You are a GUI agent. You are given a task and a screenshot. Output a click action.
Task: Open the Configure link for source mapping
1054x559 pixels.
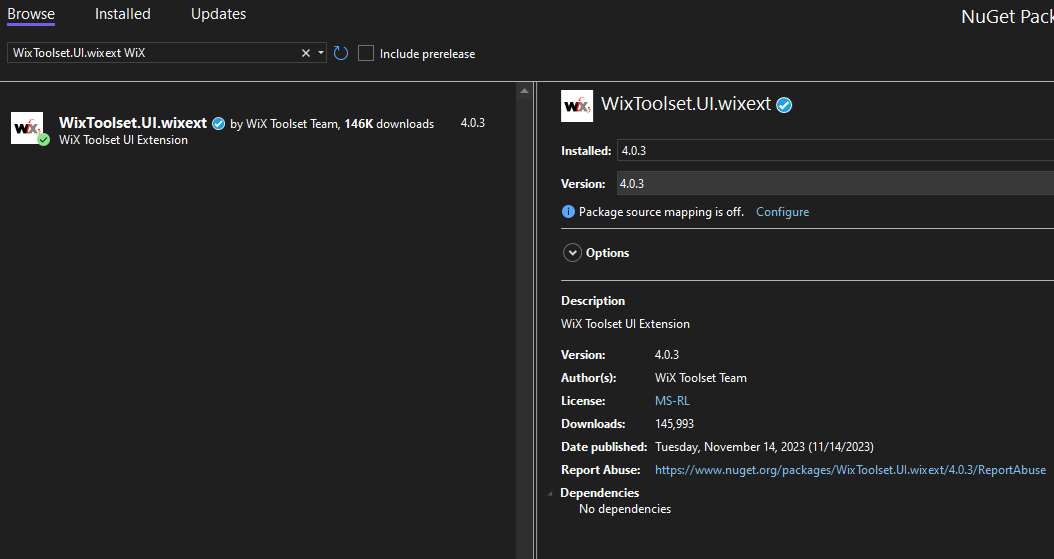(x=782, y=212)
